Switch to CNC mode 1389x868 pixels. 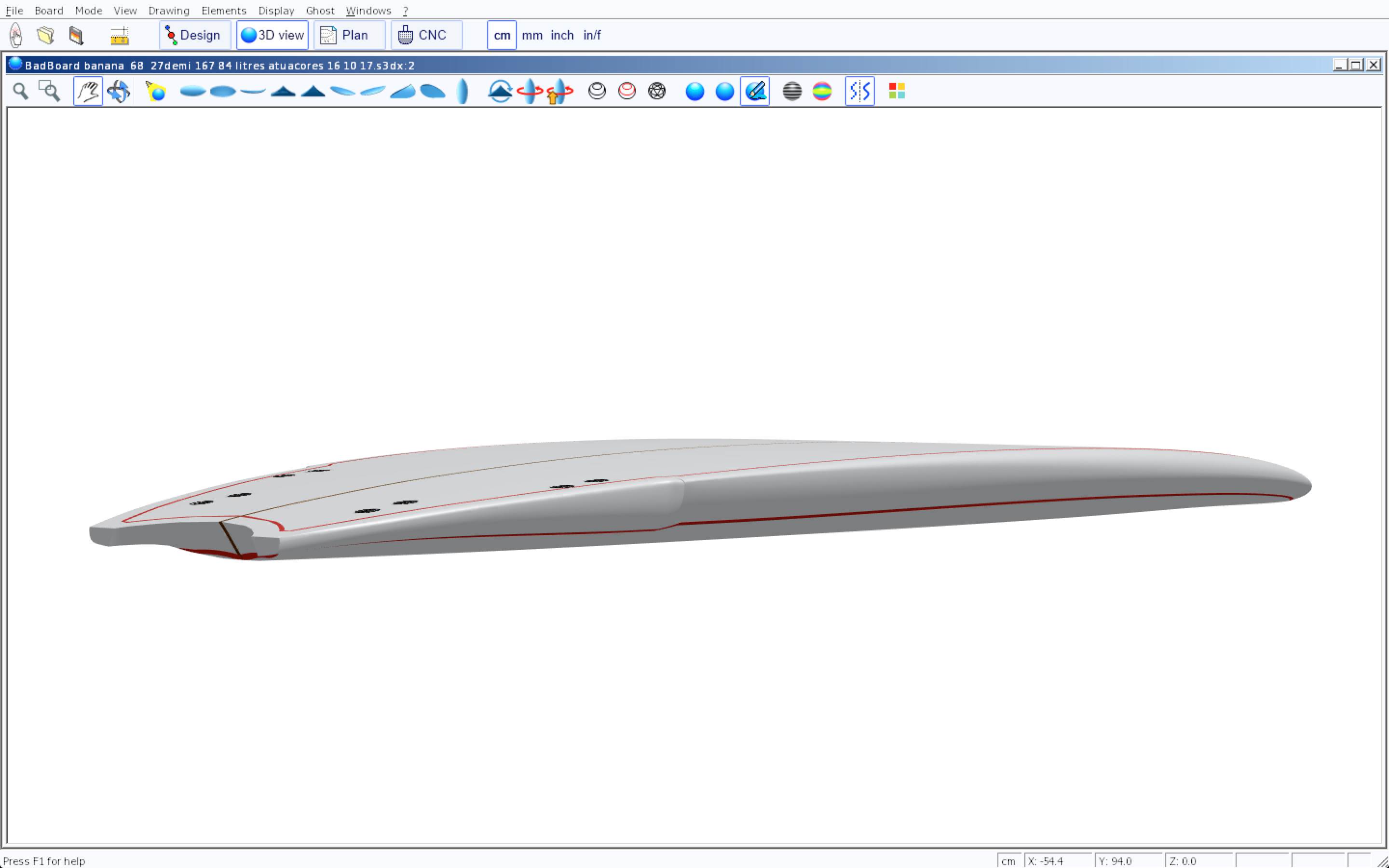pos(426,35)
